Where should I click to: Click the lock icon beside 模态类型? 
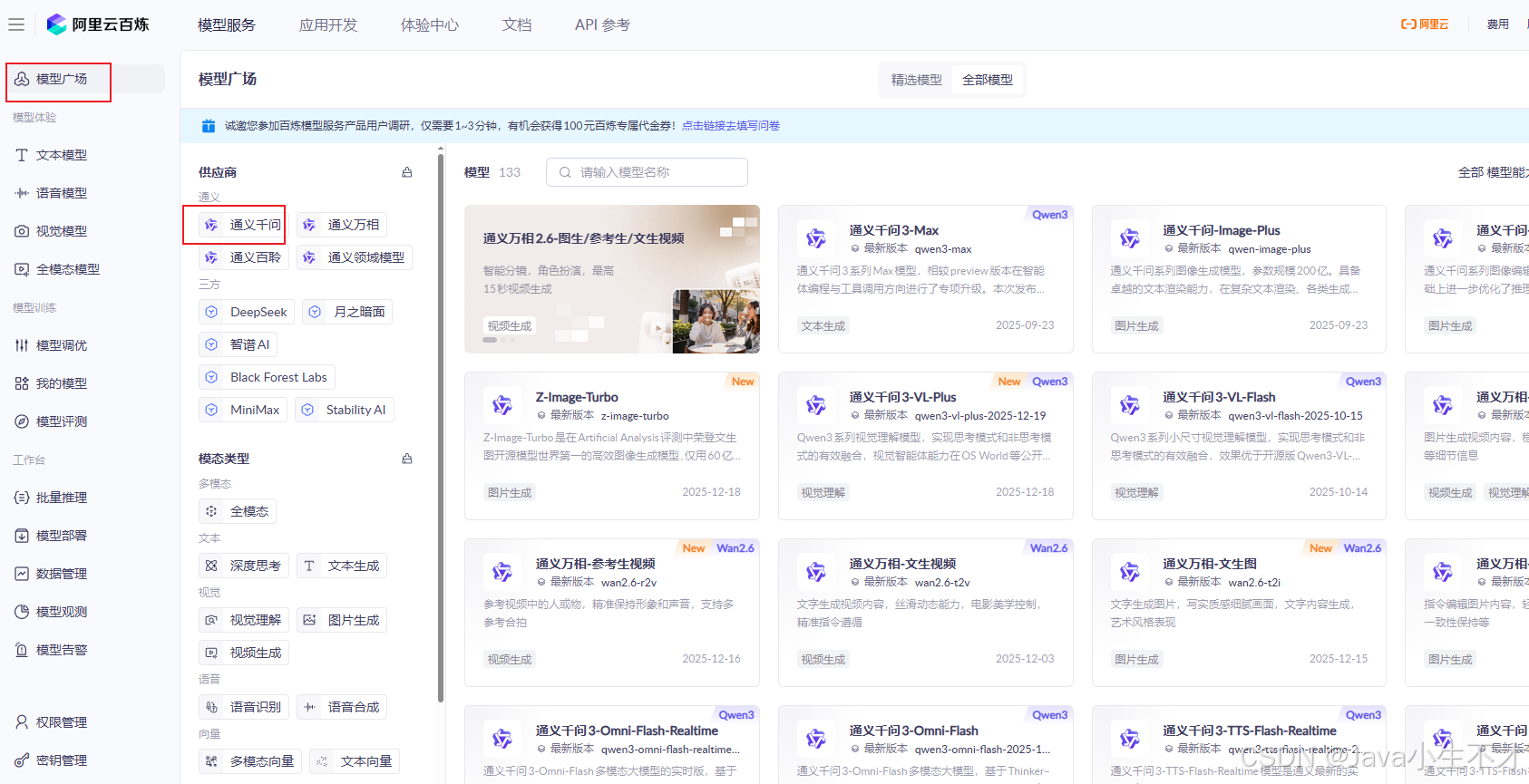click(x=407, y=459)
